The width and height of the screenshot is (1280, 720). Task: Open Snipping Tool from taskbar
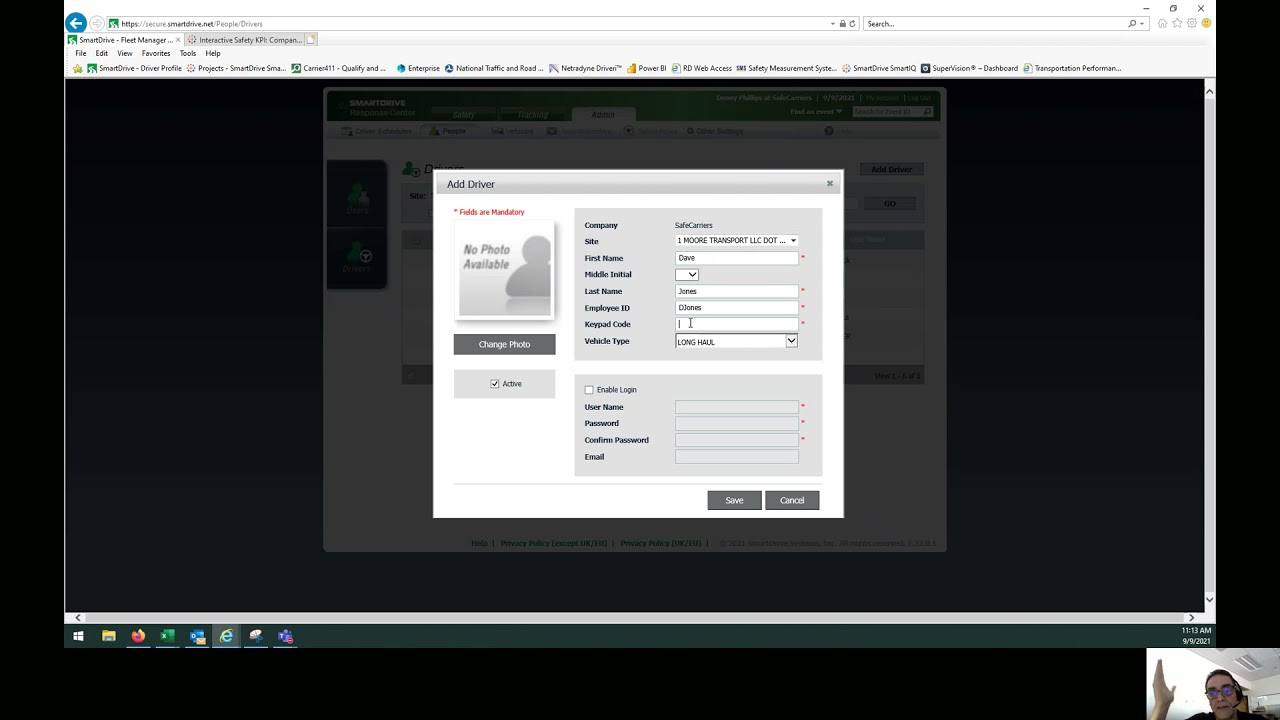pos(256,636)
